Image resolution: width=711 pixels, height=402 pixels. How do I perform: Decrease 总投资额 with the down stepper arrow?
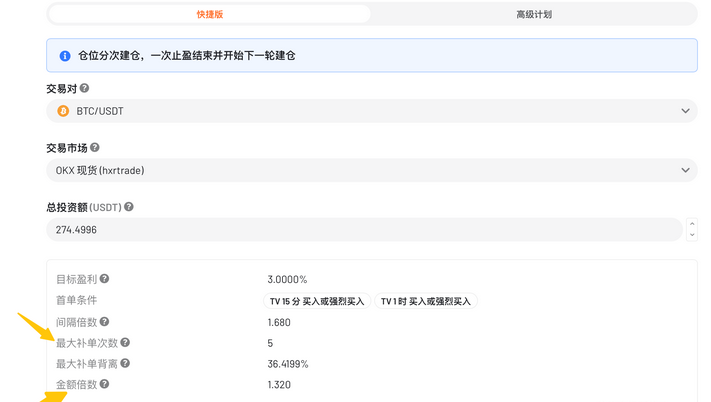coord(692,235)
